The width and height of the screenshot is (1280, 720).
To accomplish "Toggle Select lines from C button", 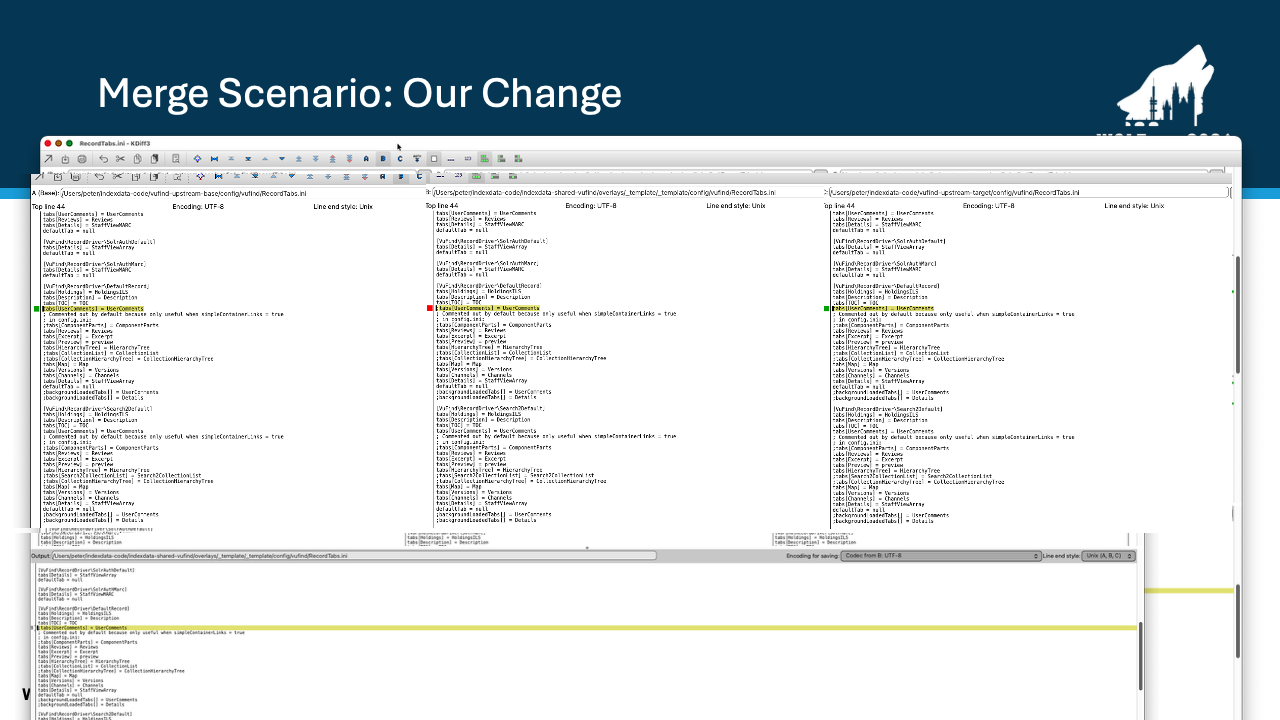I will coord(400,159).
